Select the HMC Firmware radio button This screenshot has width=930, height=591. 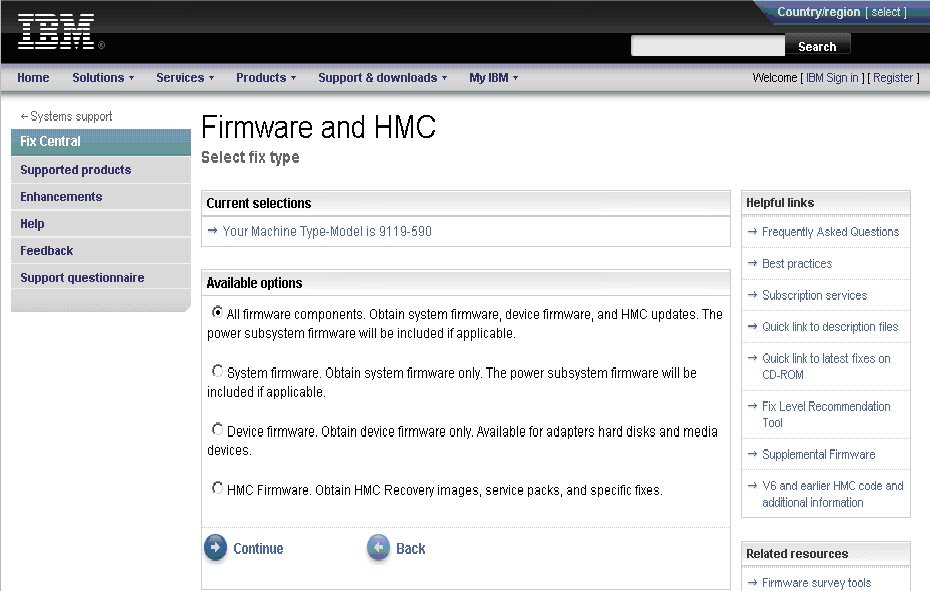click(218, 488)
